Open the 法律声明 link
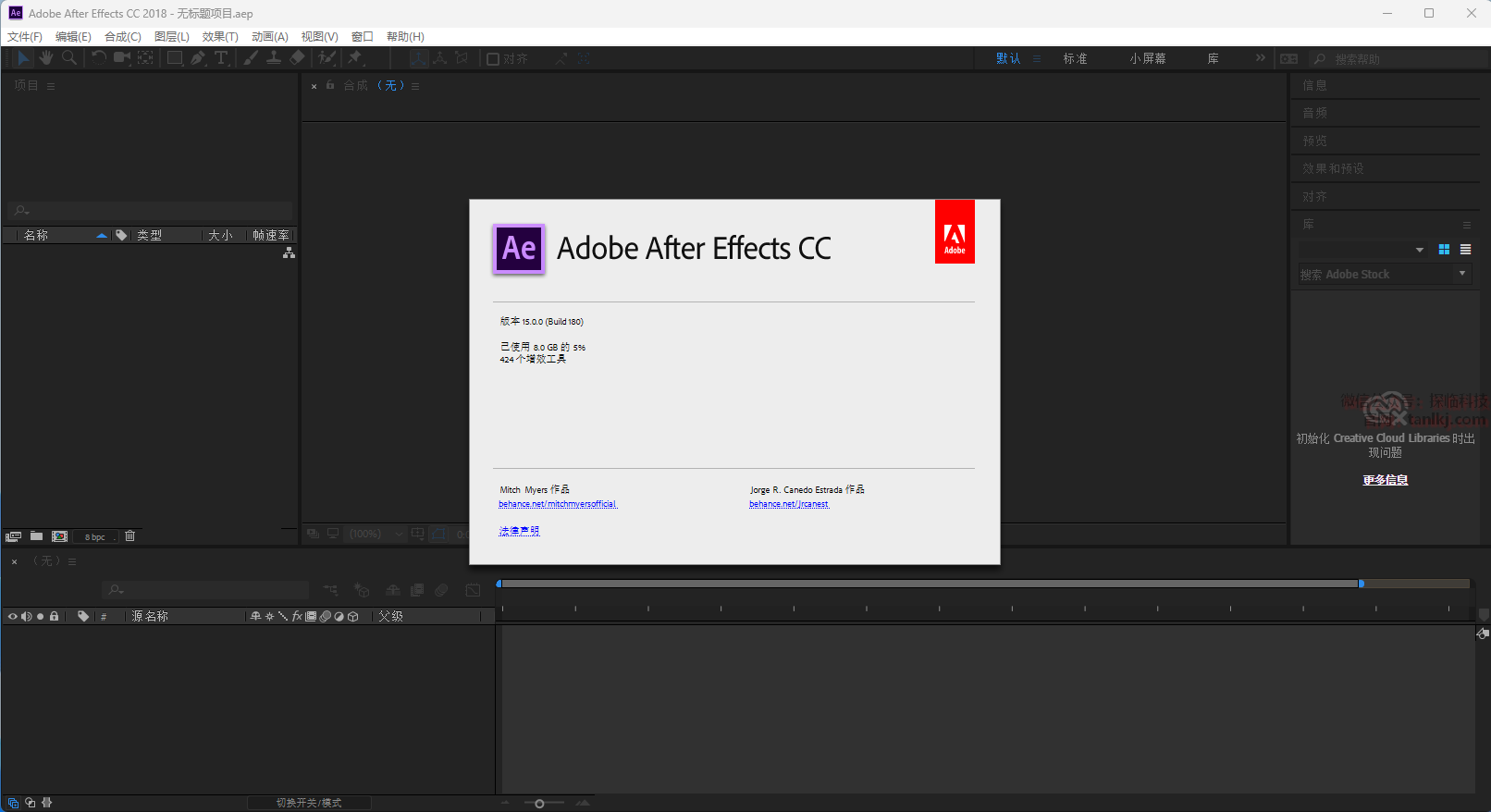The height and width of the screenshot is (812, 1491). (519, 531)
